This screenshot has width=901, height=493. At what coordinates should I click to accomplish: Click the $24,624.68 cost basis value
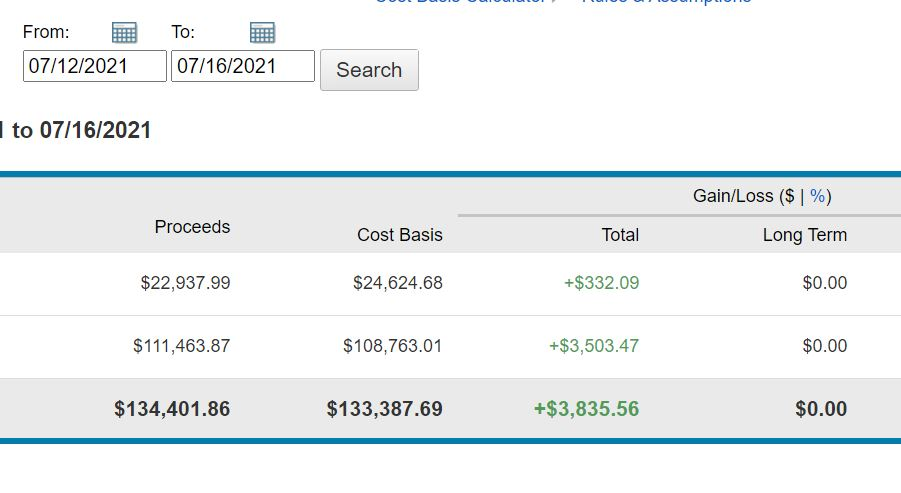[397, 283]
